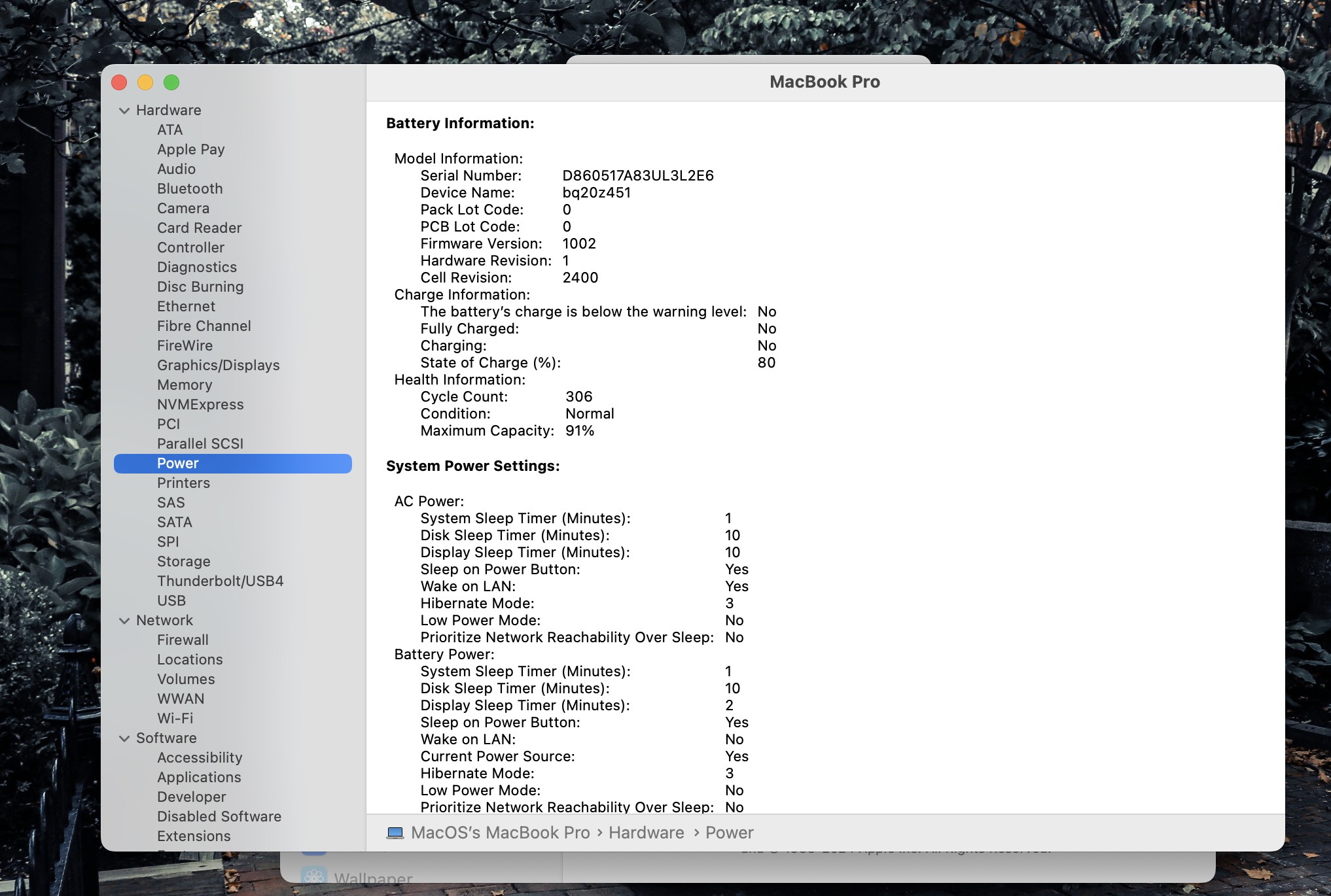Click the State of Charge value 80
The image size is (1331, 896).
pos(766,362)
